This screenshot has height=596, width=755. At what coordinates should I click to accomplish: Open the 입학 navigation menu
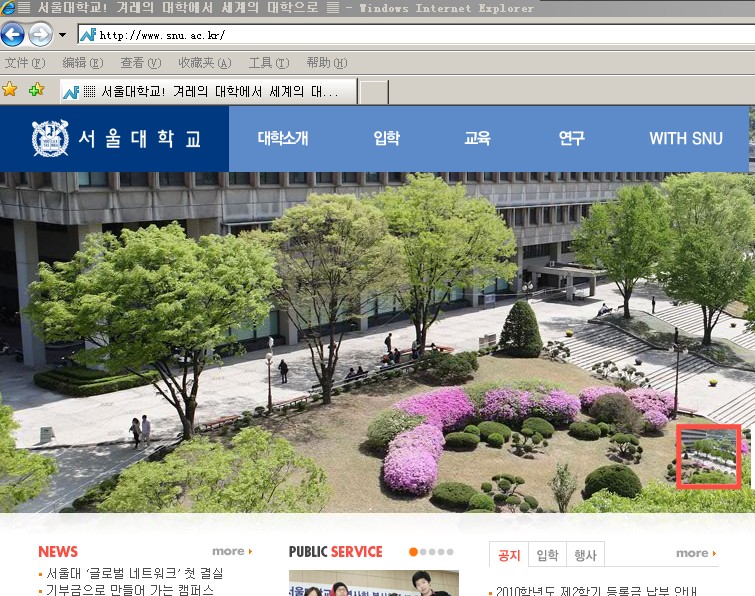(387, 138)
